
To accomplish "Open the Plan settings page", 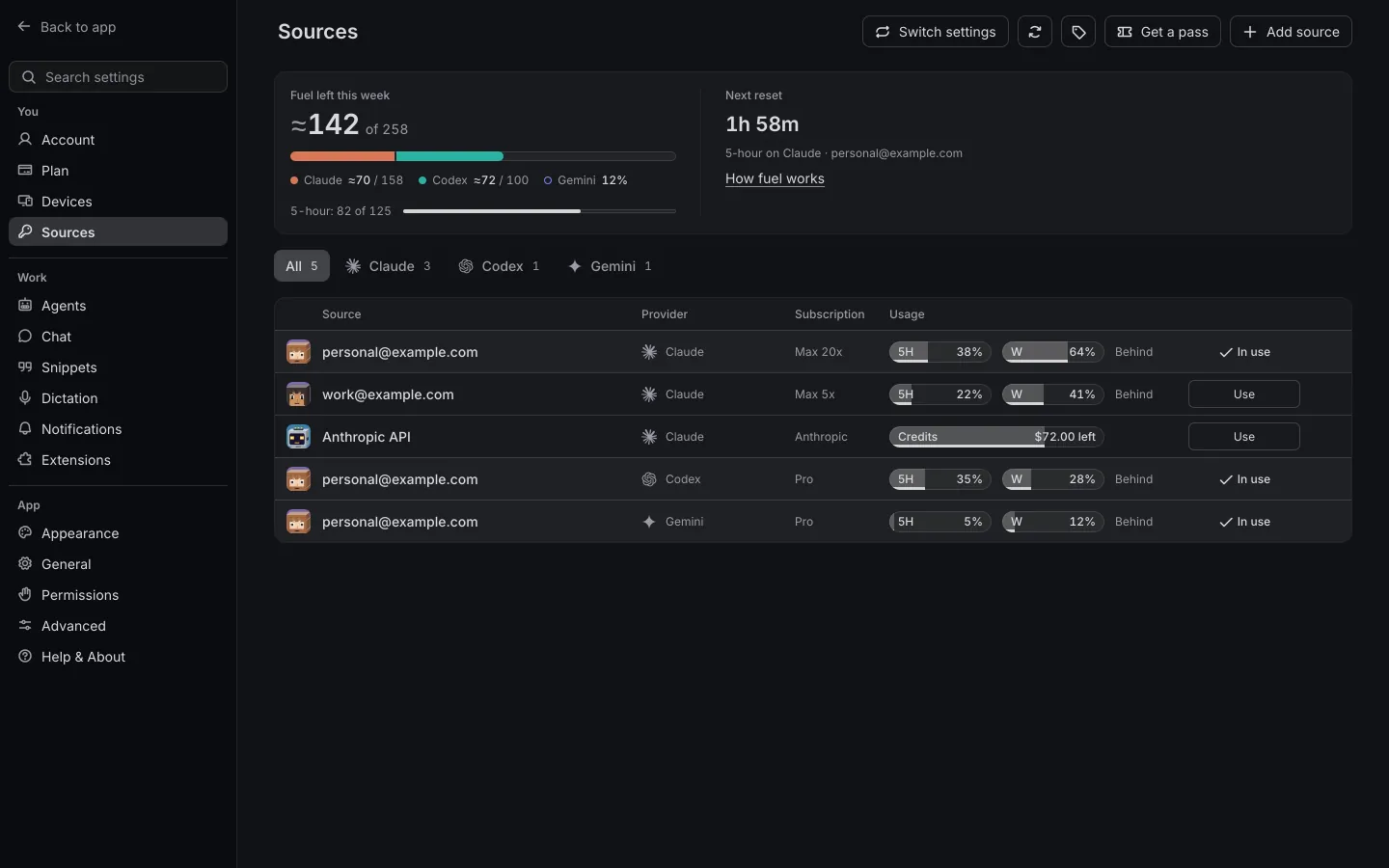I will tap(118, 171).
